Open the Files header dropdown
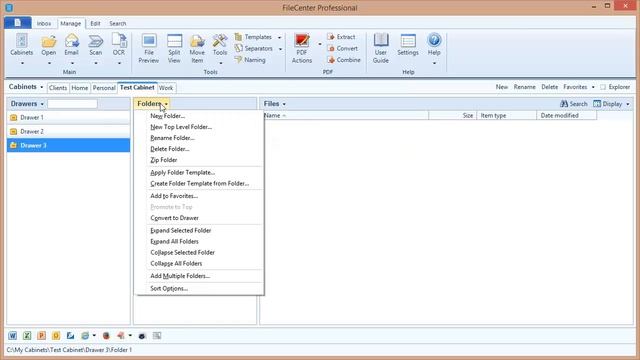The height and width of the screenshot is (360, 640). (284, 104)
